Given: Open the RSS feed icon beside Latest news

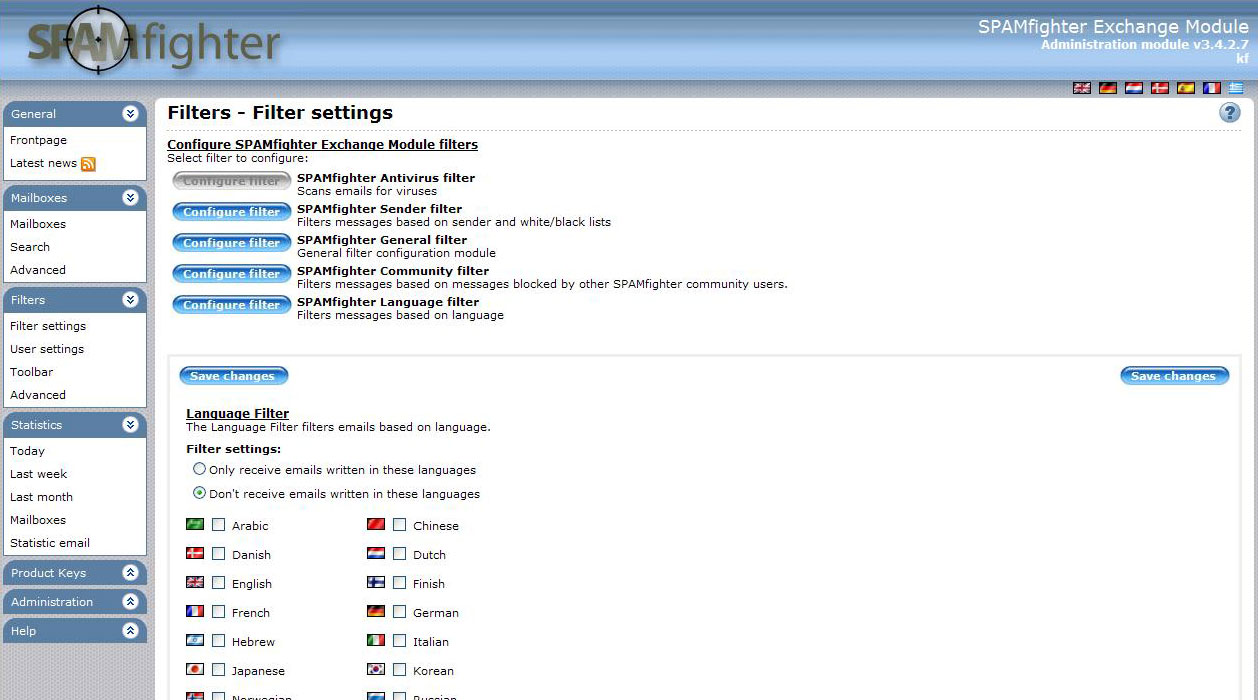Looking at the screenshot, I should tap(88, 164).
